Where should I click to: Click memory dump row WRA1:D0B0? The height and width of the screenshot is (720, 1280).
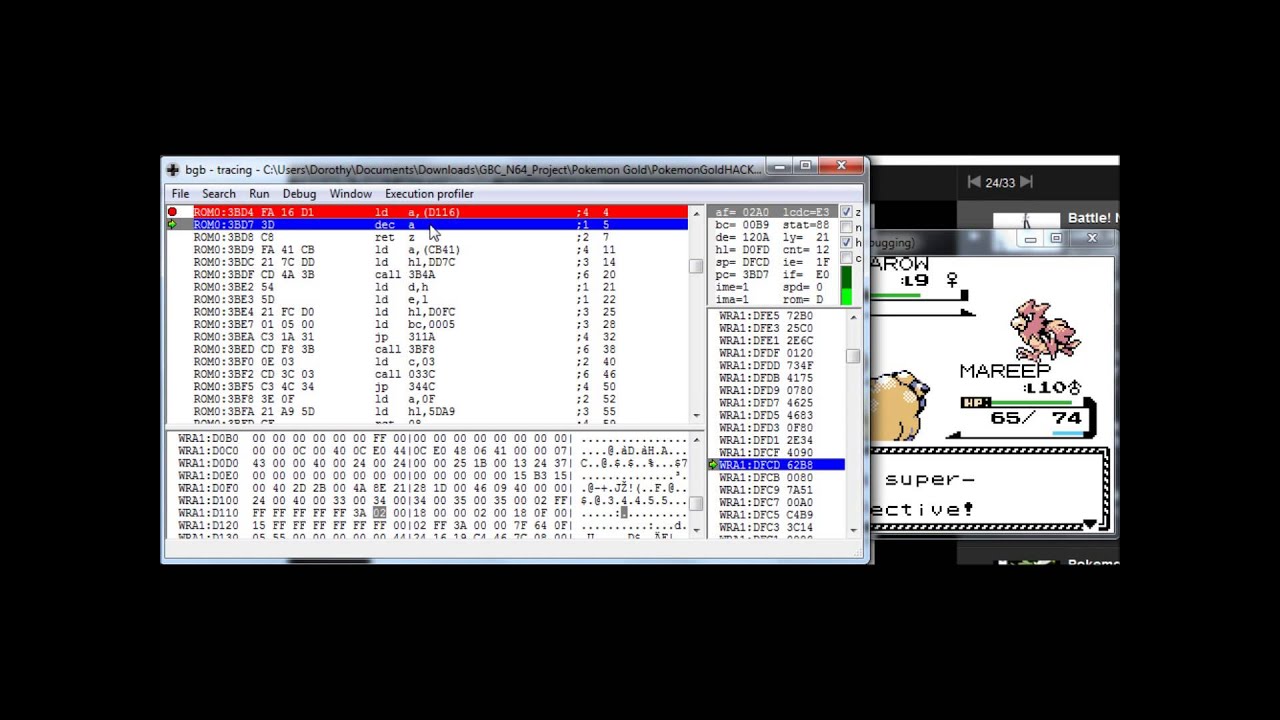coord(432,438)
